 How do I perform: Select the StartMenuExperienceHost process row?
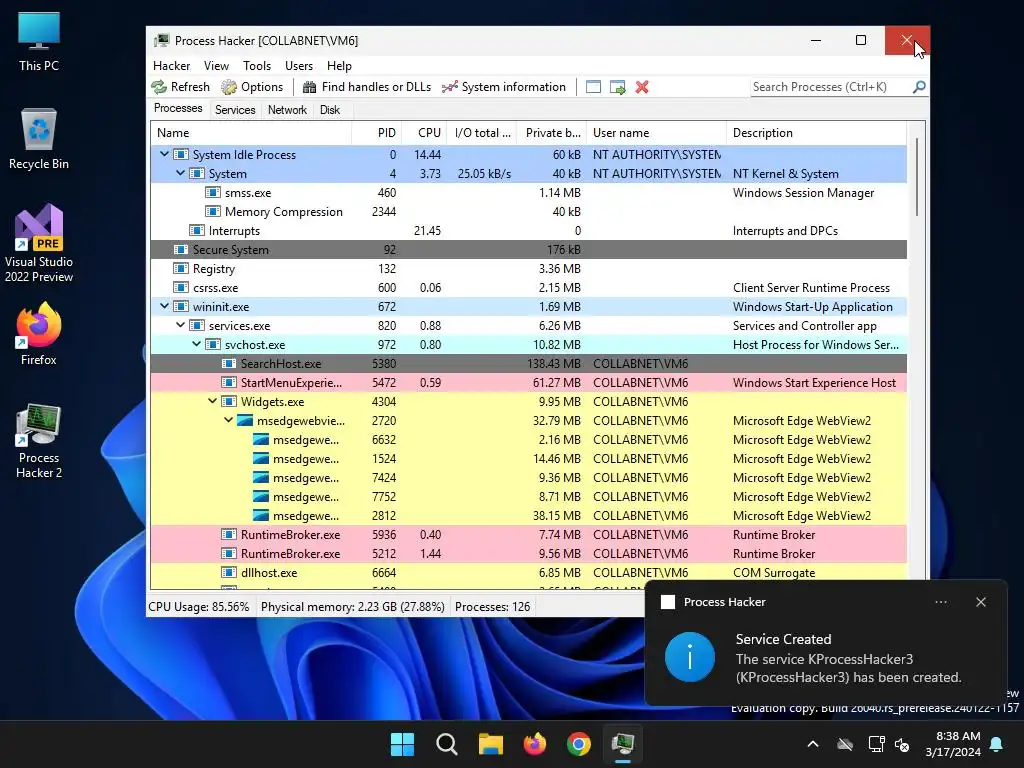point(529,383)
